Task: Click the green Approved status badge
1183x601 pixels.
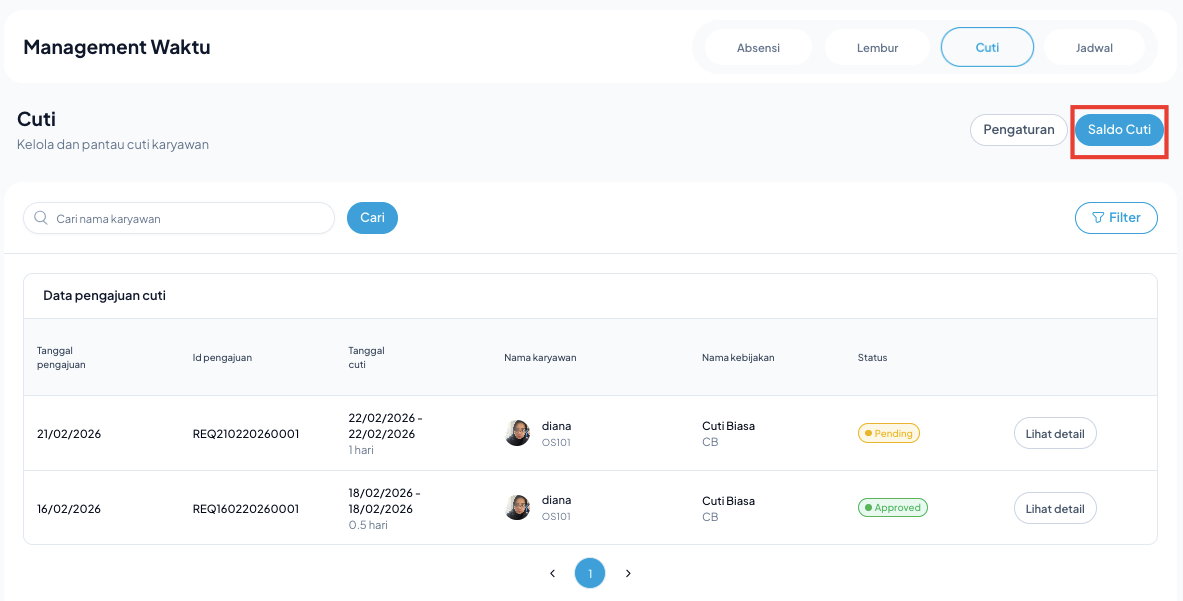Action: tap(892, 508)
